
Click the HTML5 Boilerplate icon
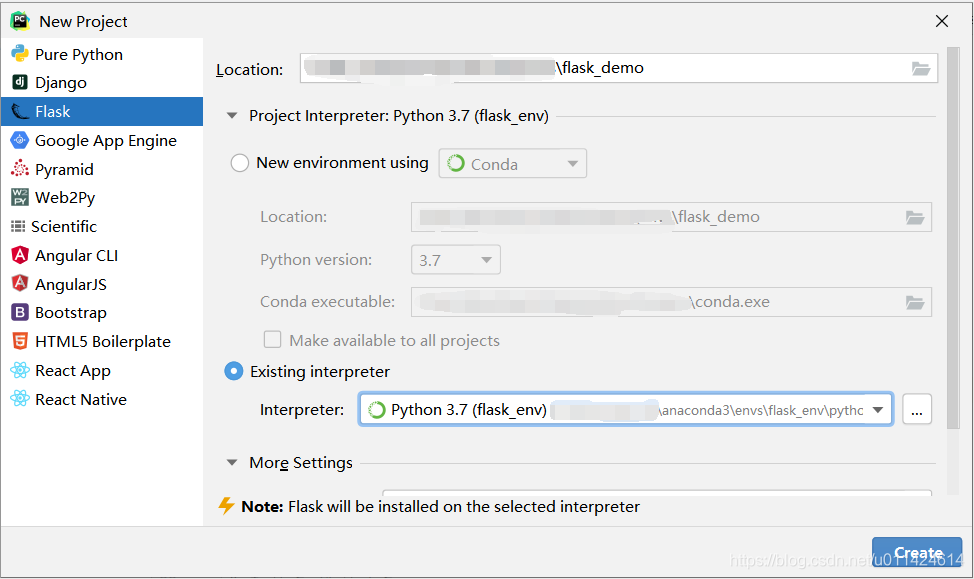pyautogui.click(x=20, y=340)
